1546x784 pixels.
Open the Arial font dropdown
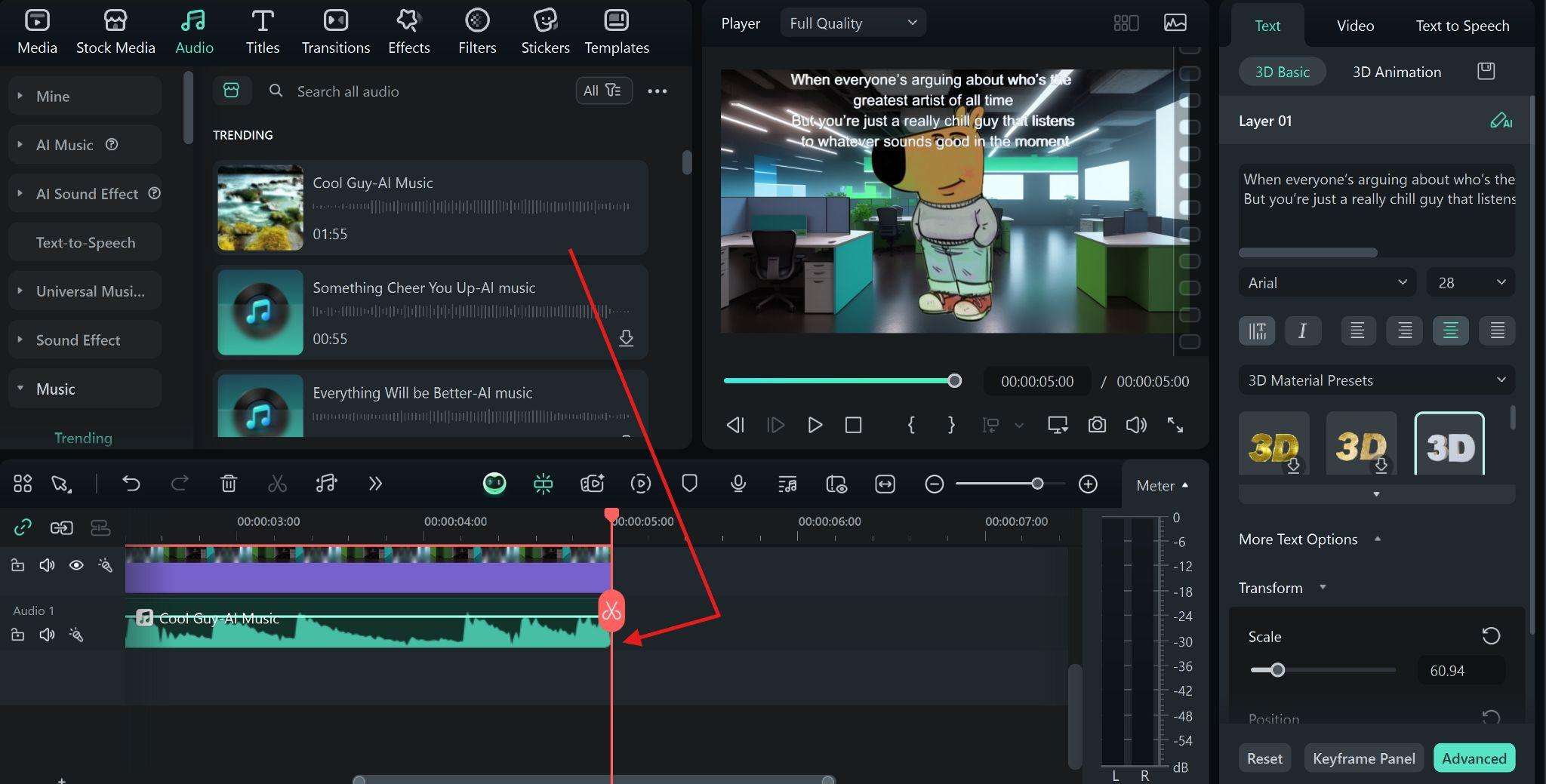coord(1328,282)
